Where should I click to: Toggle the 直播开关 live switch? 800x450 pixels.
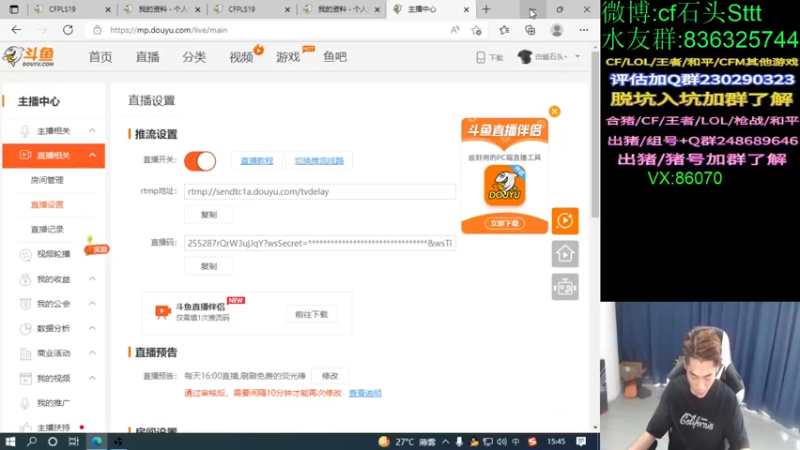pyautogui.click(x=200, y=161)
